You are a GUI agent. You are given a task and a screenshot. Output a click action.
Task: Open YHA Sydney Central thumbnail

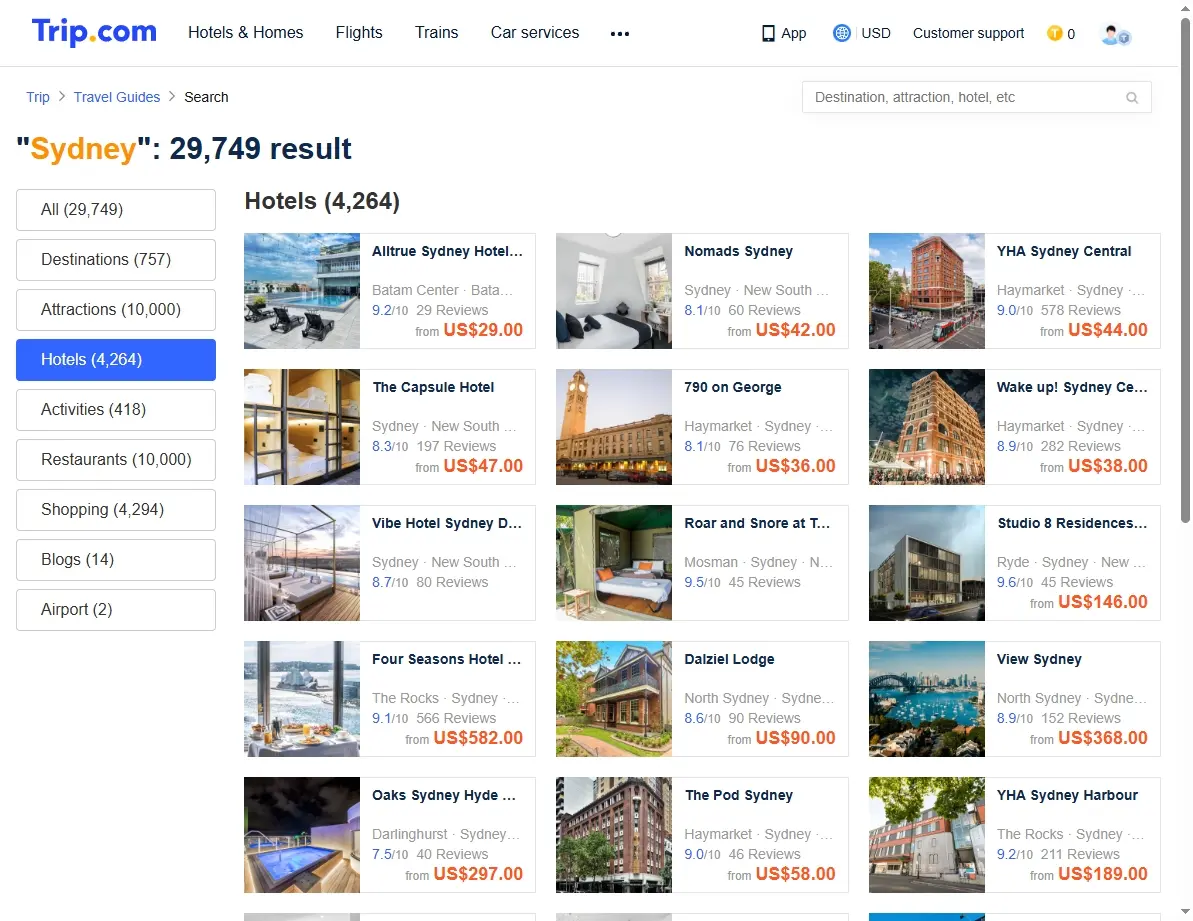click(x=927, y=291)
